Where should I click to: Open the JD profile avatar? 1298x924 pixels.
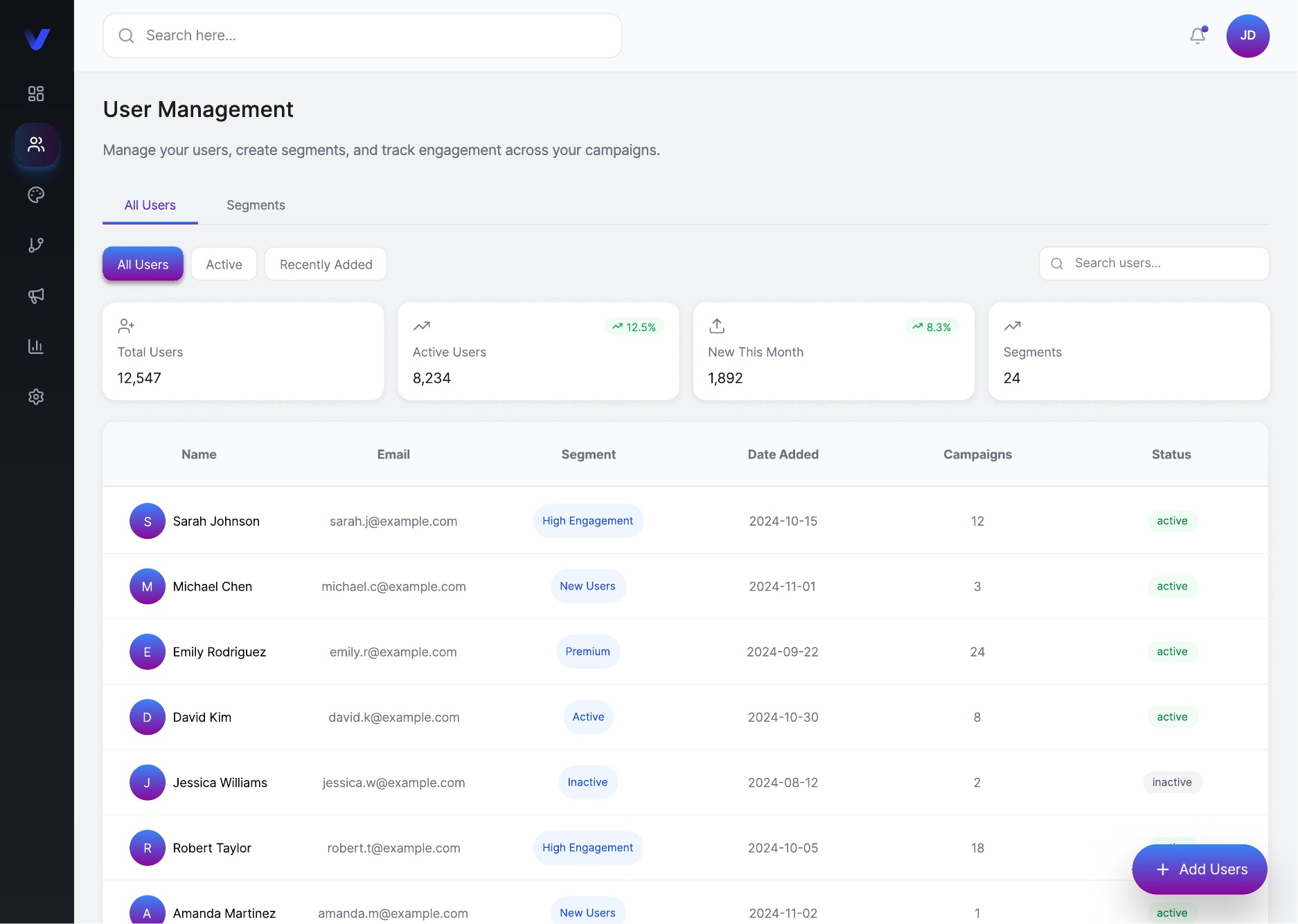[1247, 35]
